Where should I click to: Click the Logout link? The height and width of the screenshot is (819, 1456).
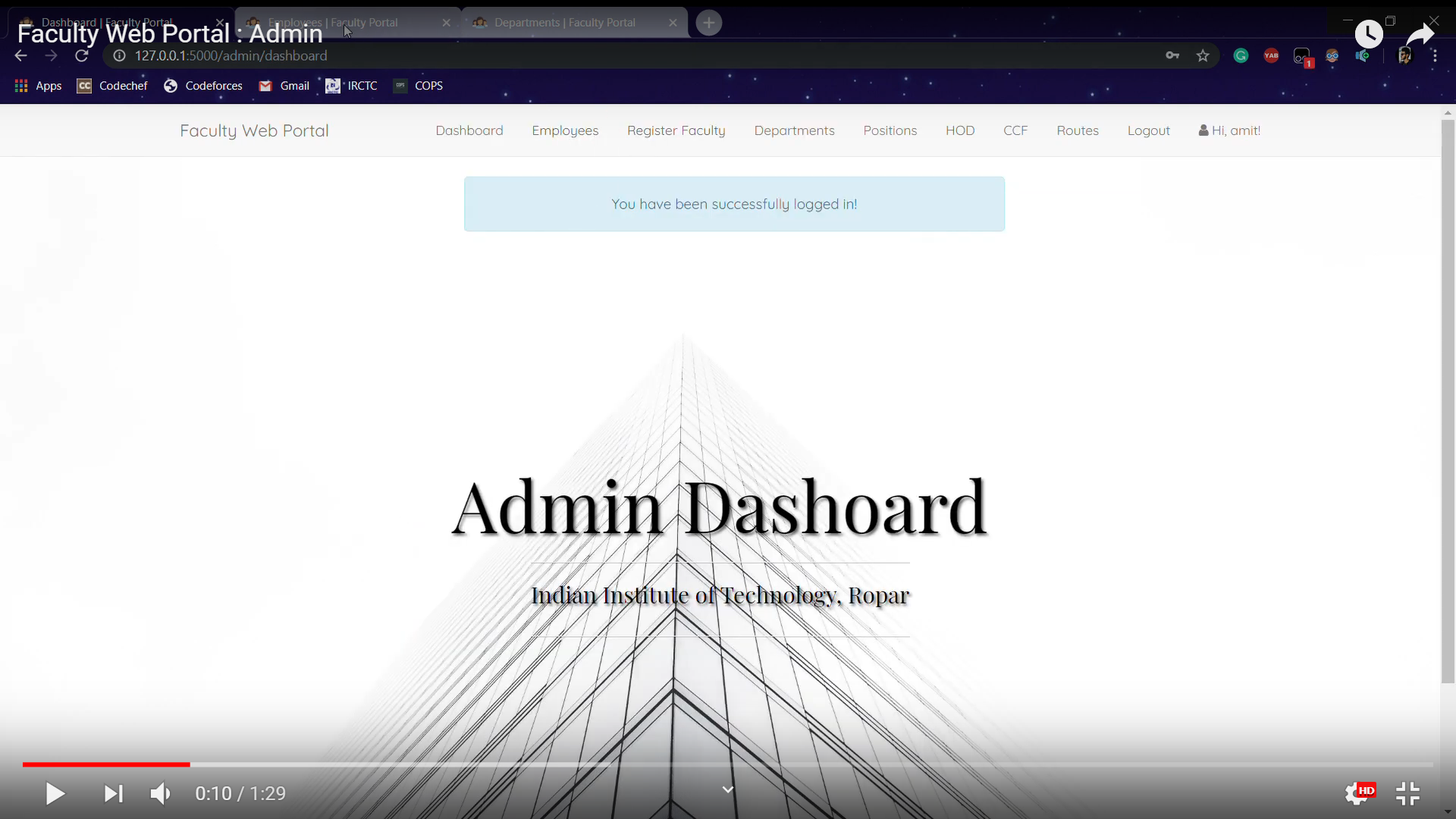(1148, 130)
